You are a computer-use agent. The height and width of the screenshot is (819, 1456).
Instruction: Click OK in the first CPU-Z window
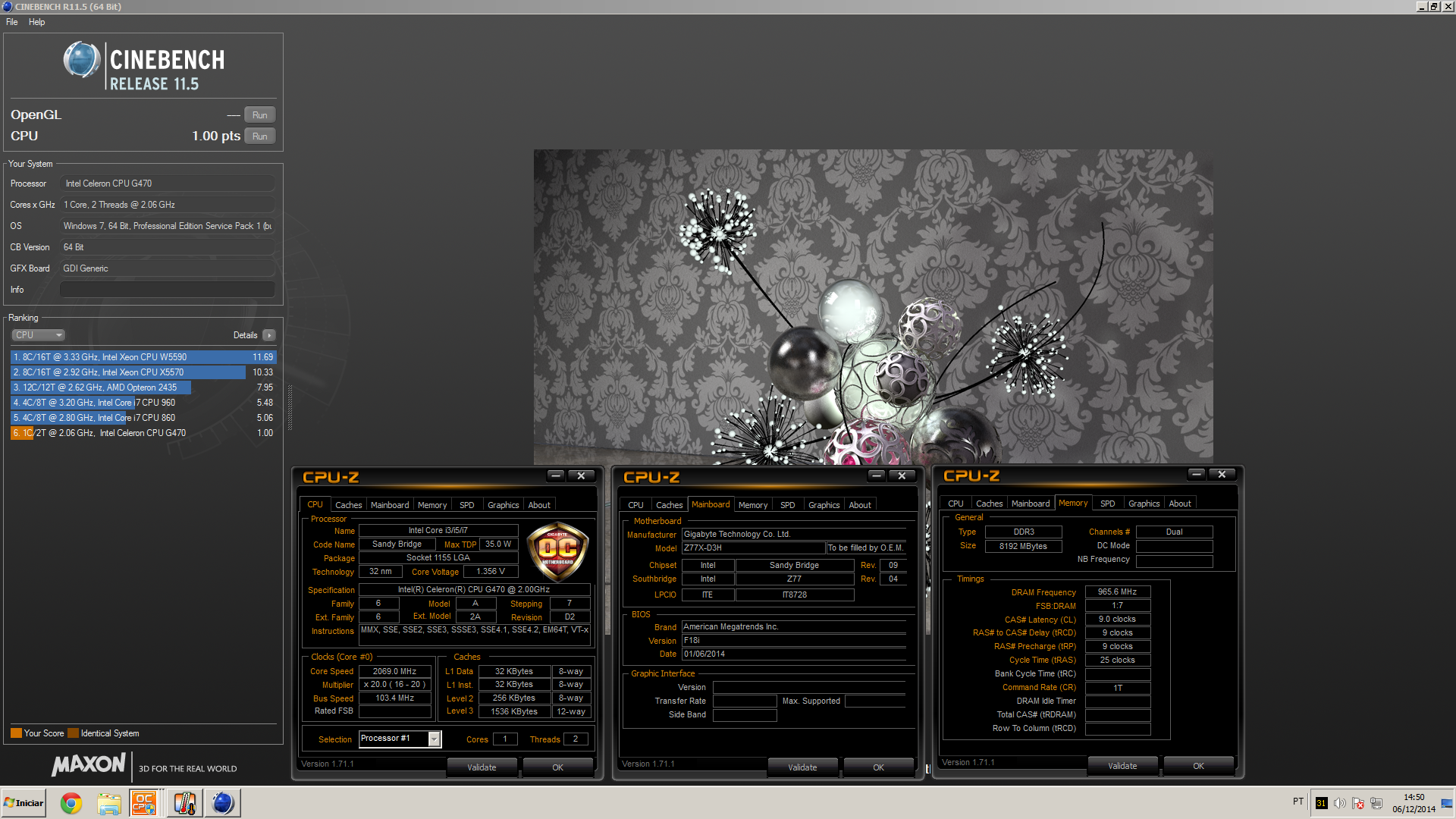[557, 767]
